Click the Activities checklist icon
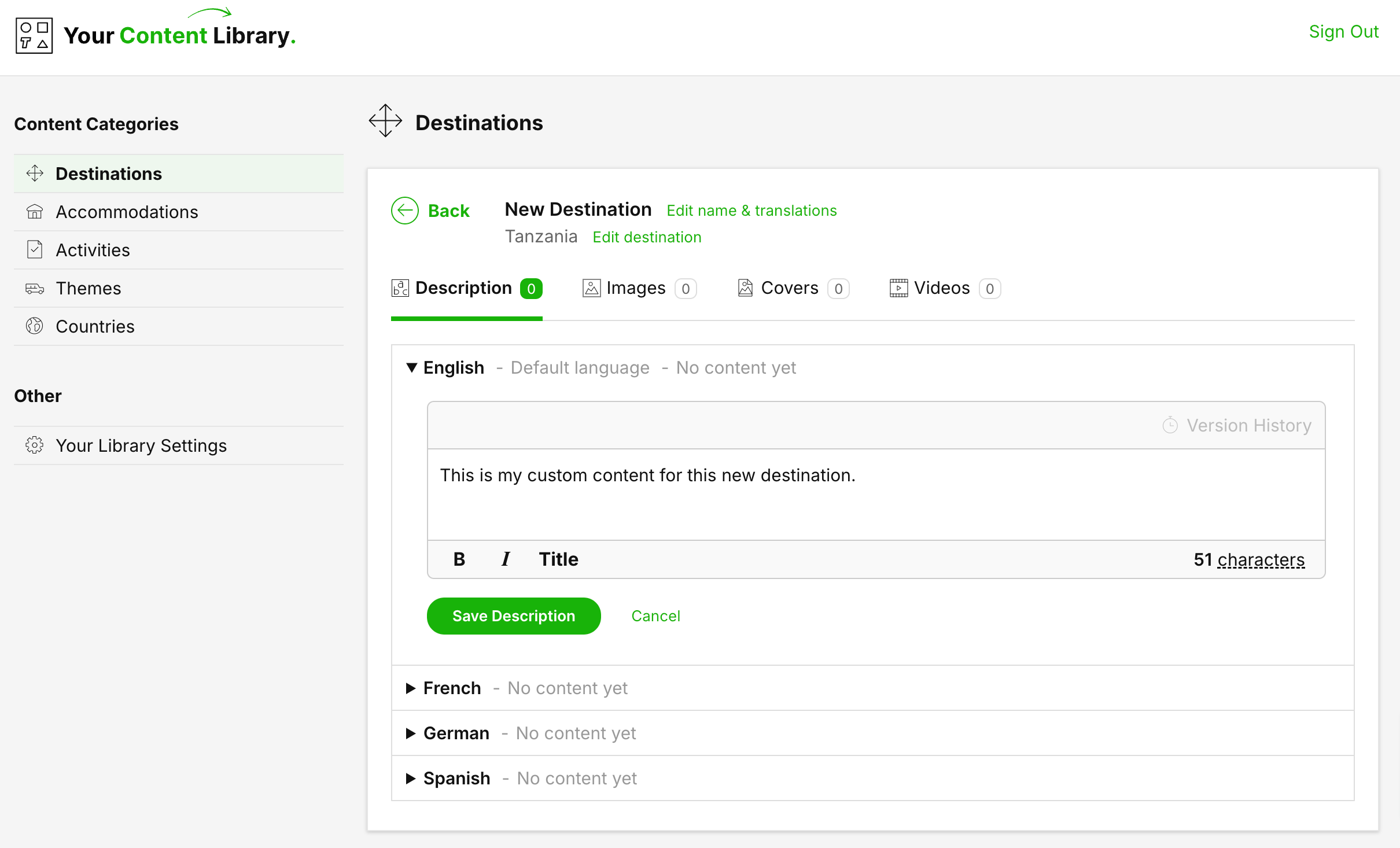 pyautogui.click(x=35, y=250)
